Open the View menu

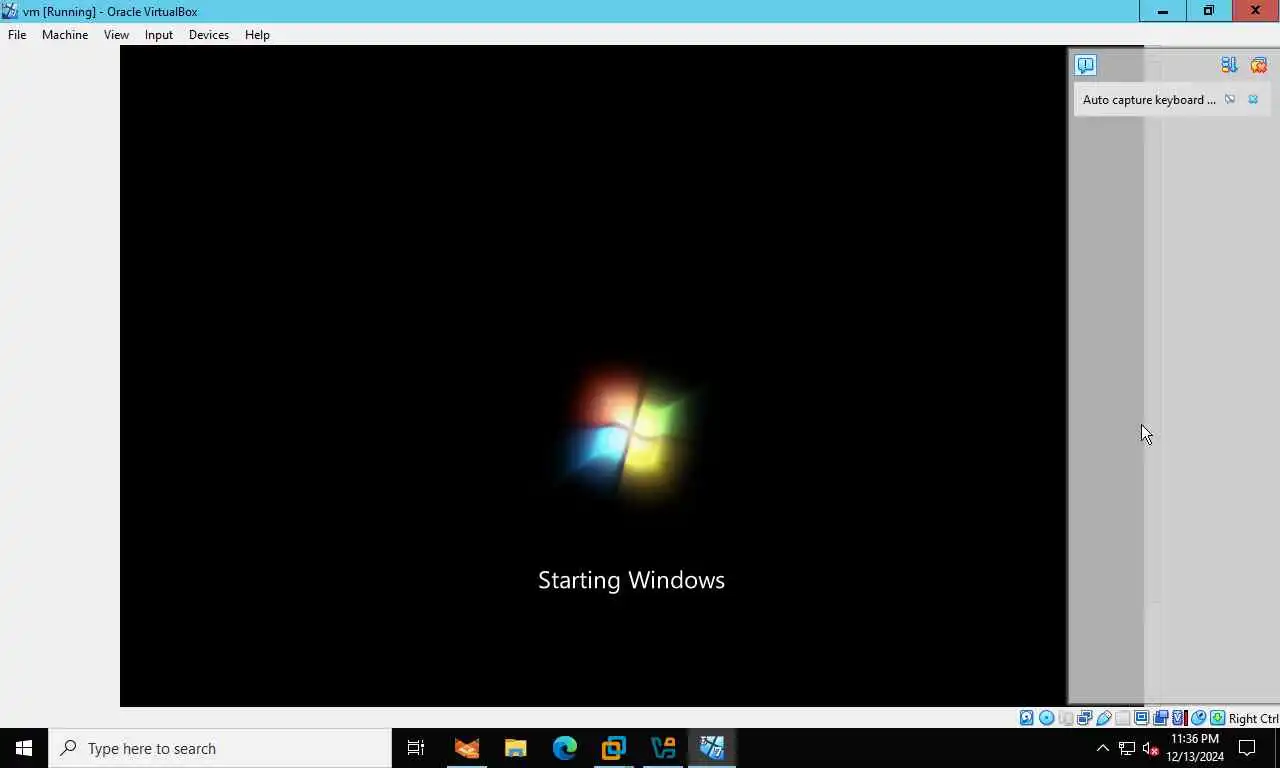(116, 34)
